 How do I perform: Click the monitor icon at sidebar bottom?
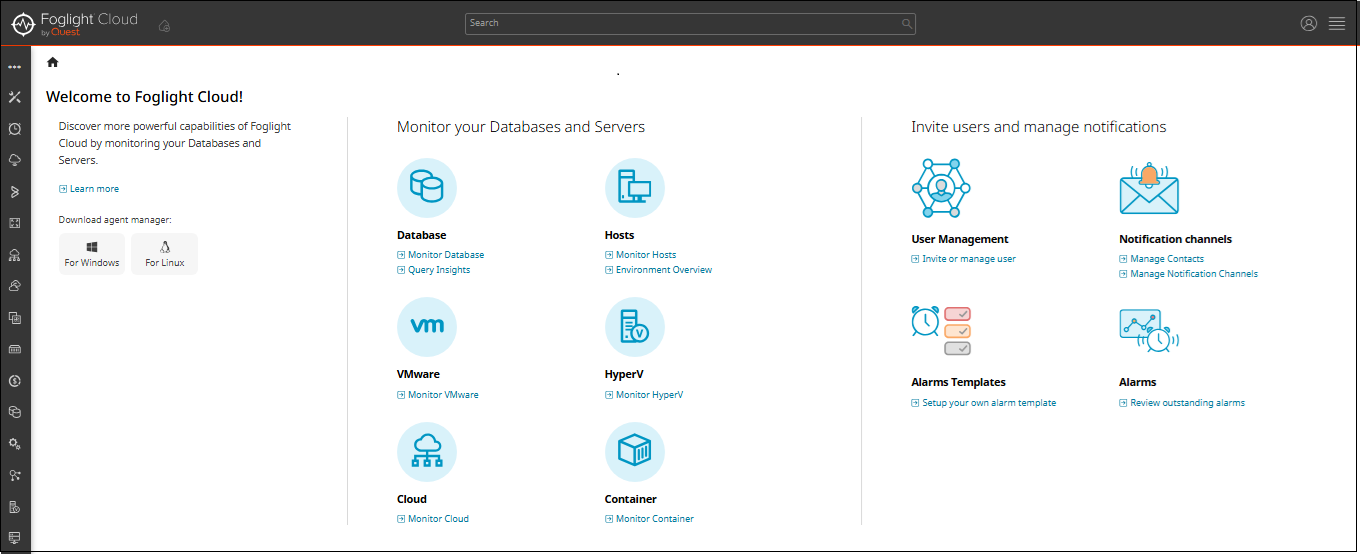(x=14, y=538)
